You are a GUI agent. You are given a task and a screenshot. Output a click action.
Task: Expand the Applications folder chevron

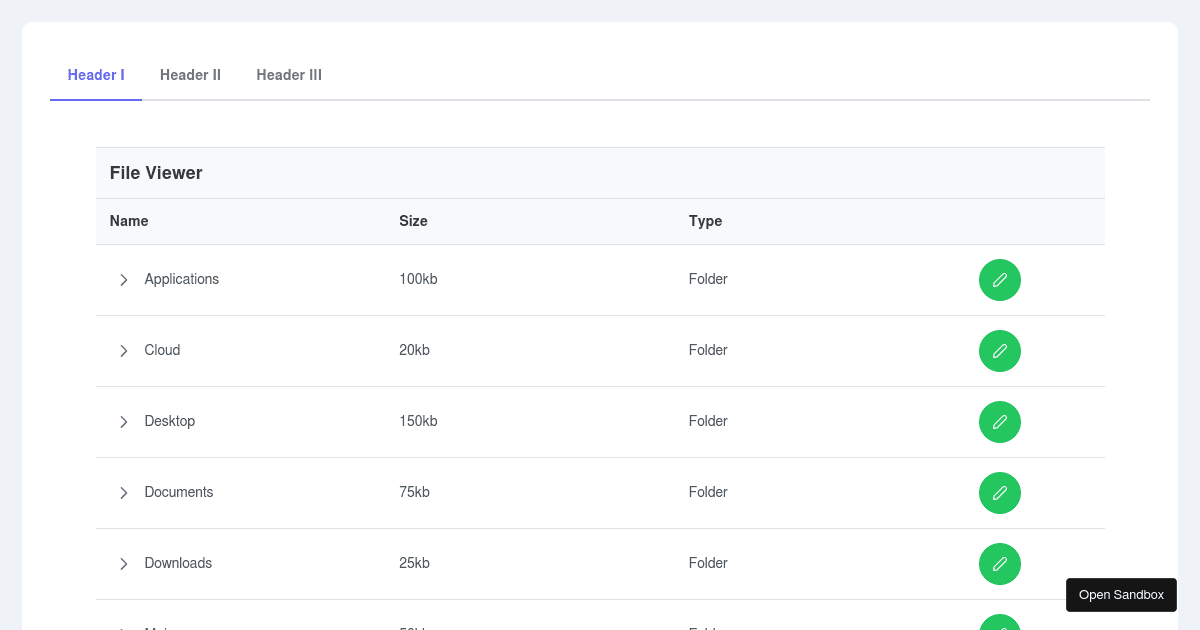124,280
